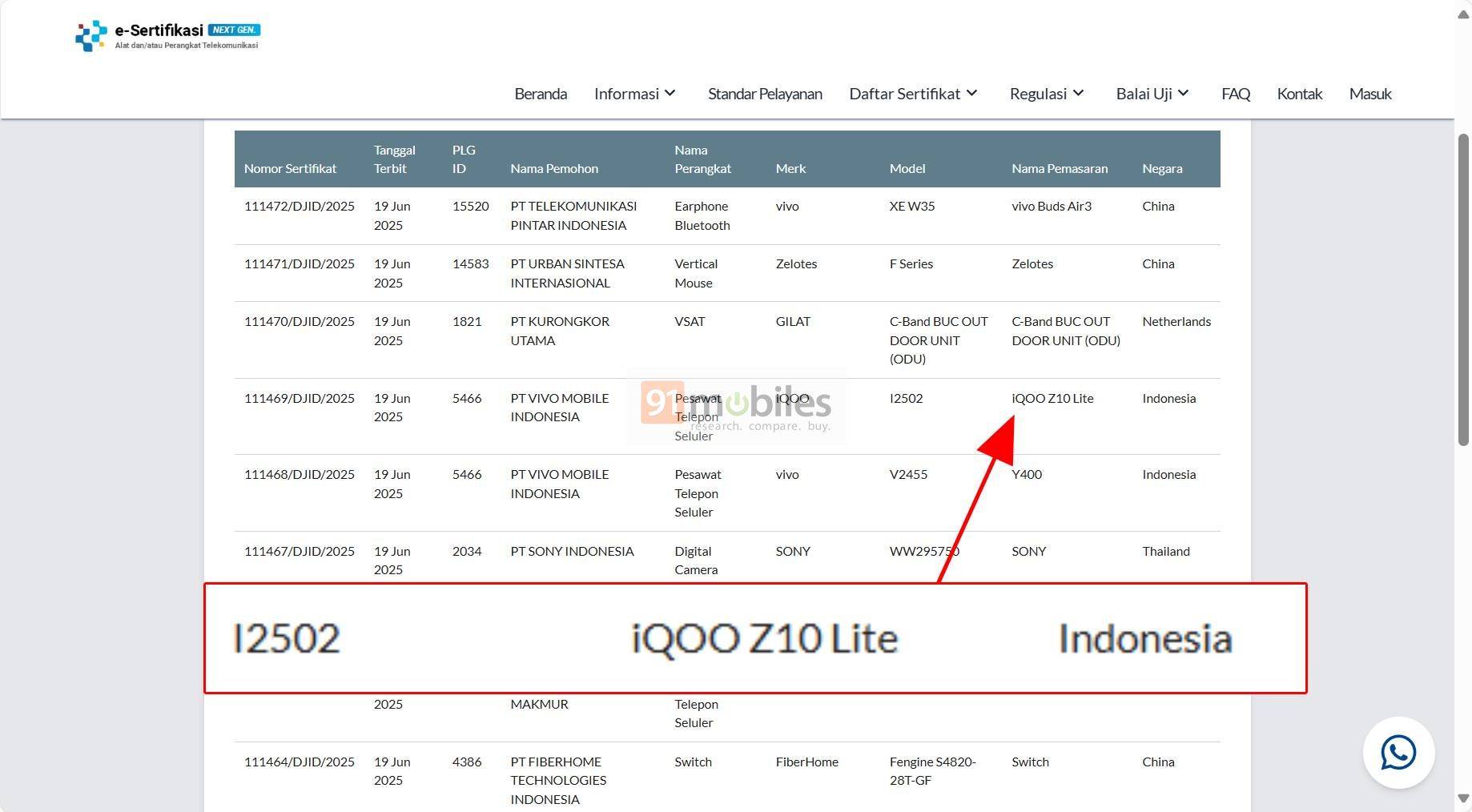Select certificate 111464/DJID/2025
The image size is (1472, 812).
coord(299,762)
